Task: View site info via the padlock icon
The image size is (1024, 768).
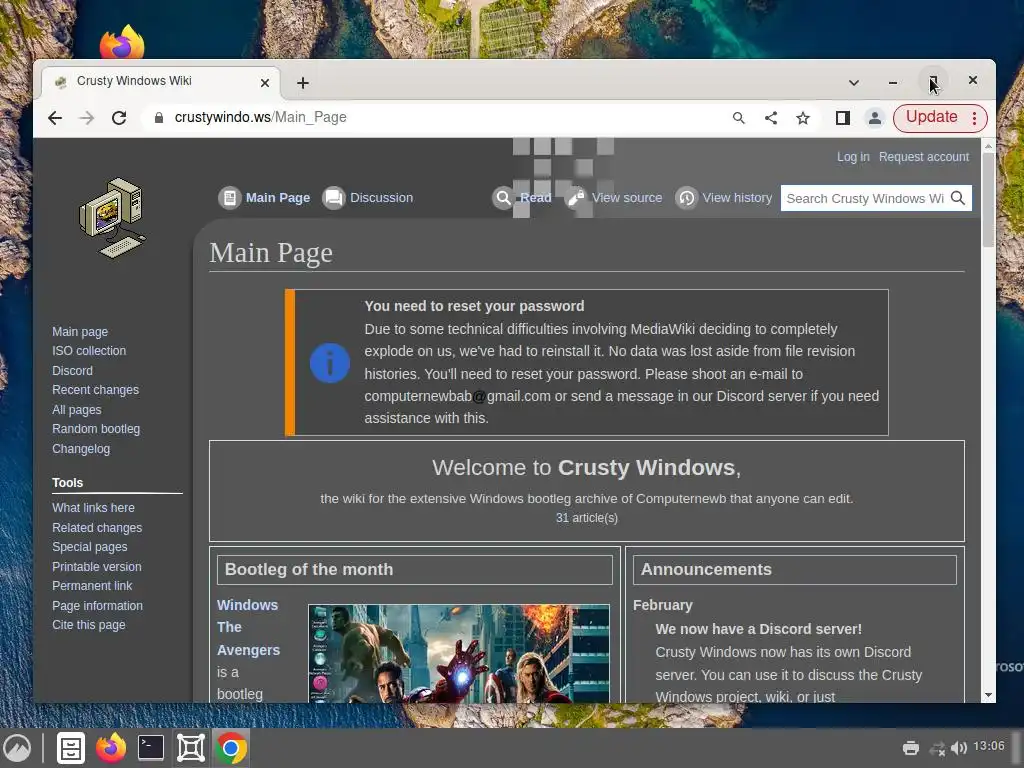Action: pos(158,118)
